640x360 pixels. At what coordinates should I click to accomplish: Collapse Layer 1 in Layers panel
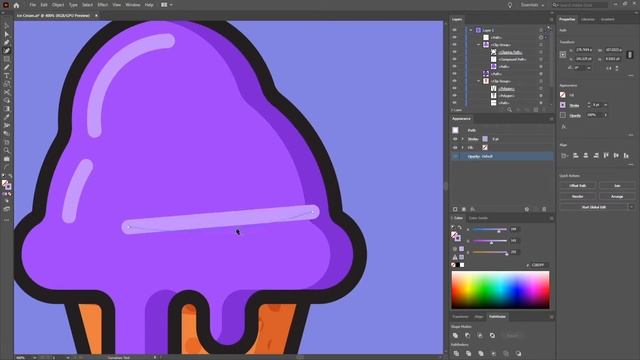click(x=471, y=30)
